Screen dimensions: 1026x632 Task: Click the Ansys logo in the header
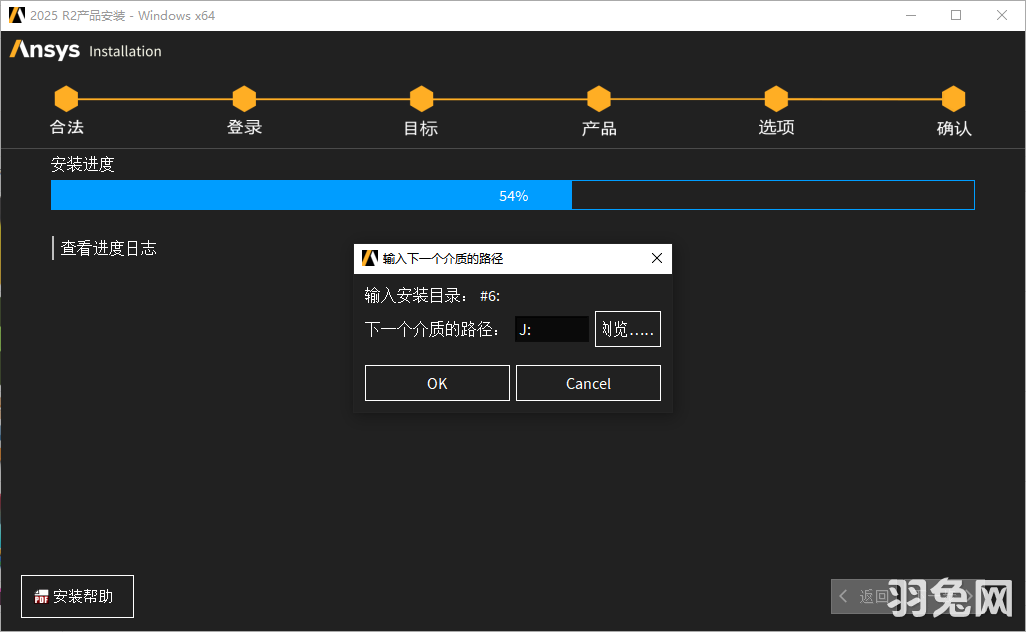[44, 50]
